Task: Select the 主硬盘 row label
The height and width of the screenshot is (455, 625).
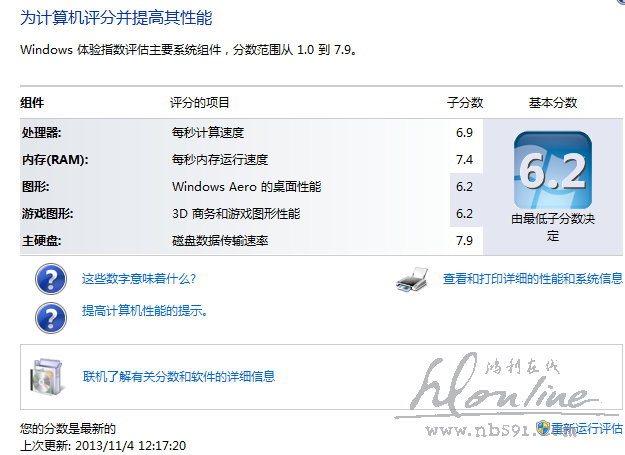Action: (x=41, y=241)
